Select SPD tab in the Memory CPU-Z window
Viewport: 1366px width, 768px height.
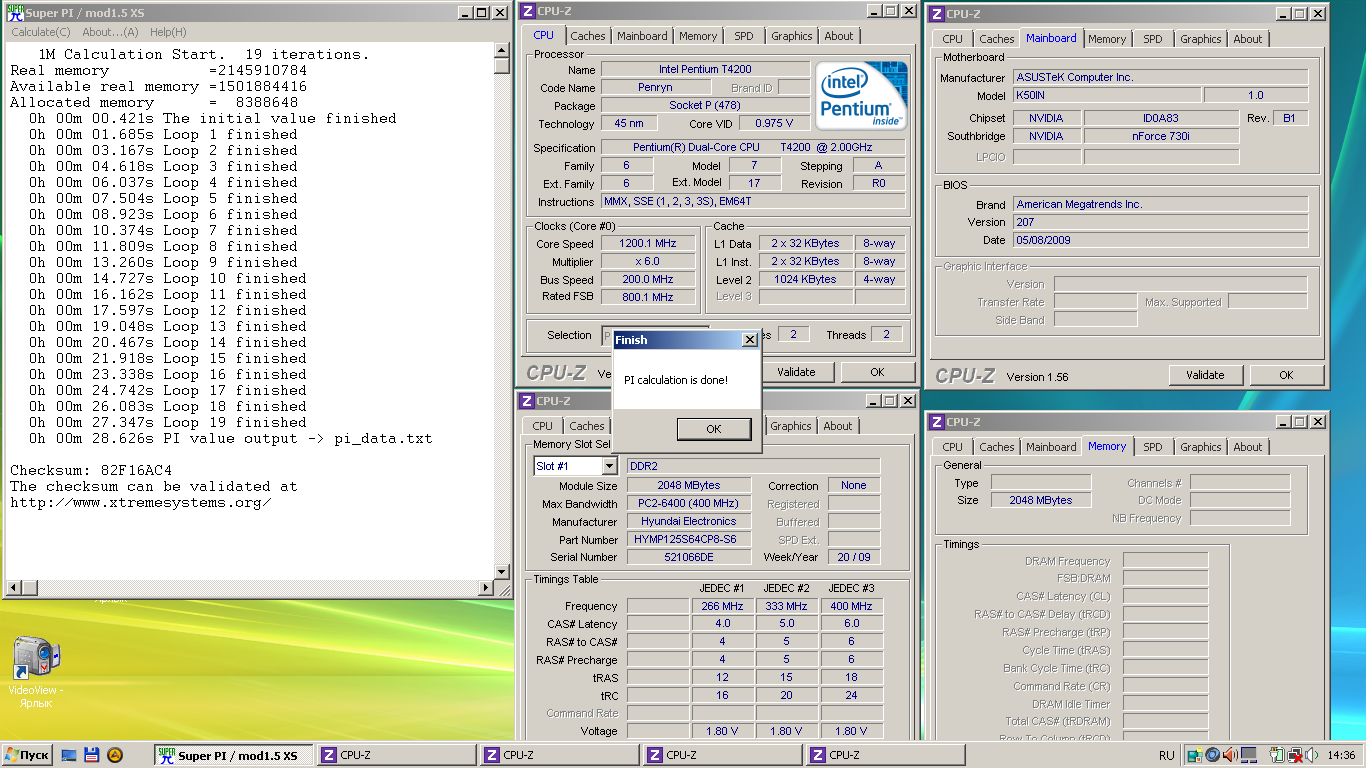[1153, 447]
